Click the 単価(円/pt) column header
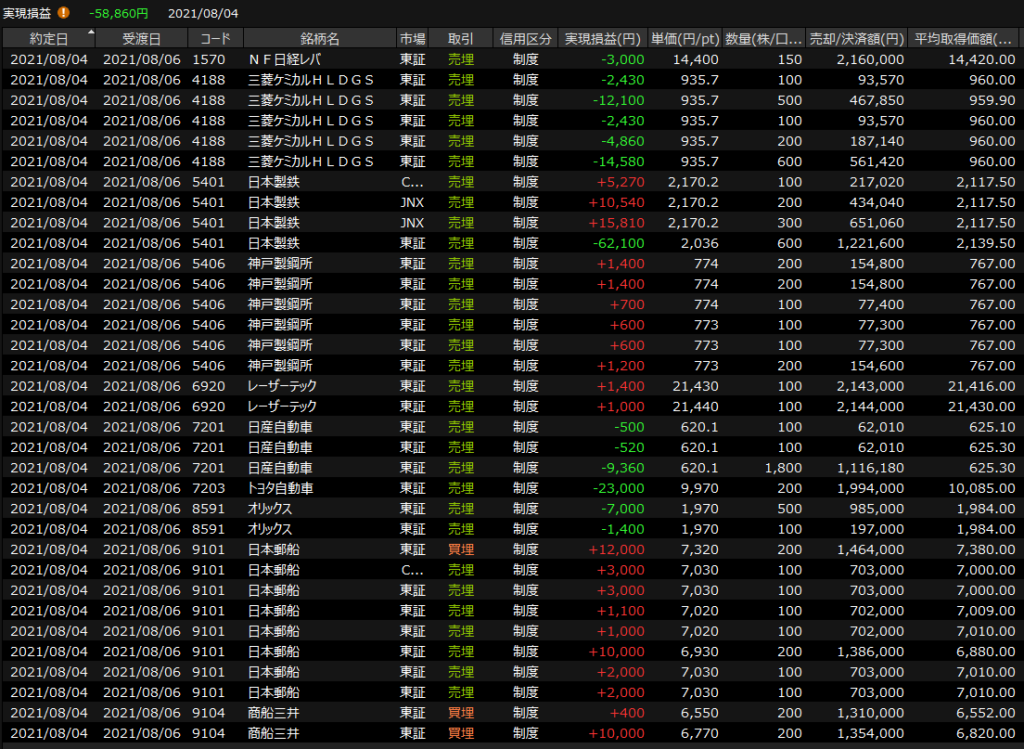 (684, 38)
